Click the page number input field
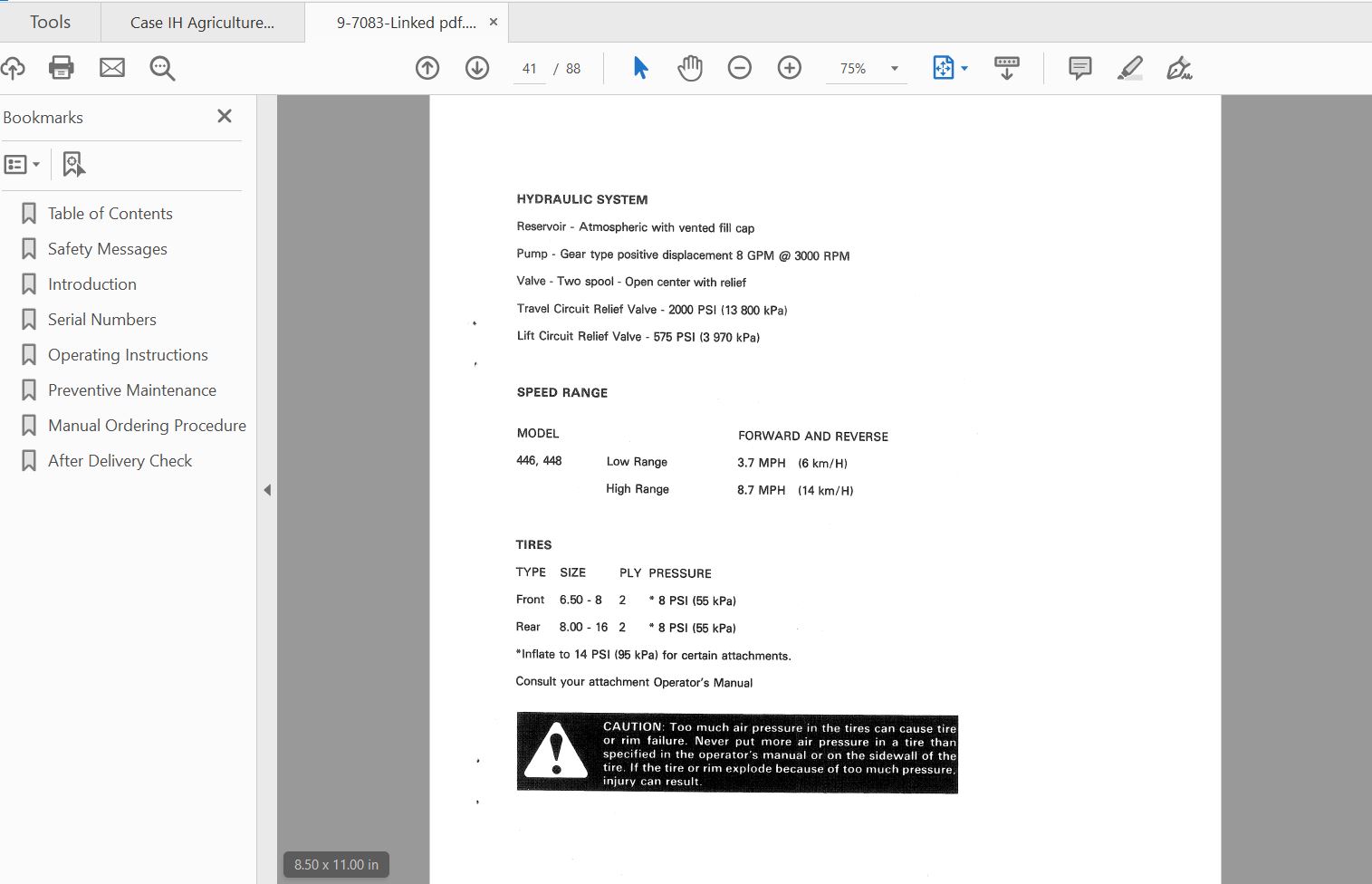The width and height of the screenshot is (1372, 884). pos(530,69)
